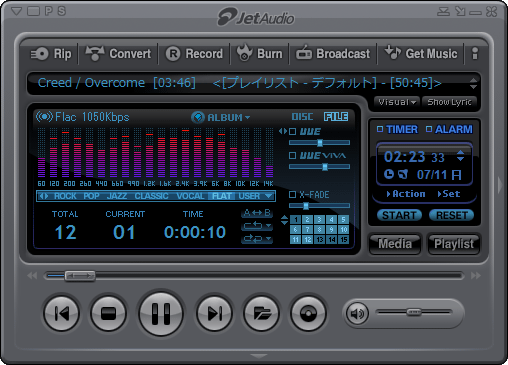Click the stereo sound icon beside Flac

point(44,117)
